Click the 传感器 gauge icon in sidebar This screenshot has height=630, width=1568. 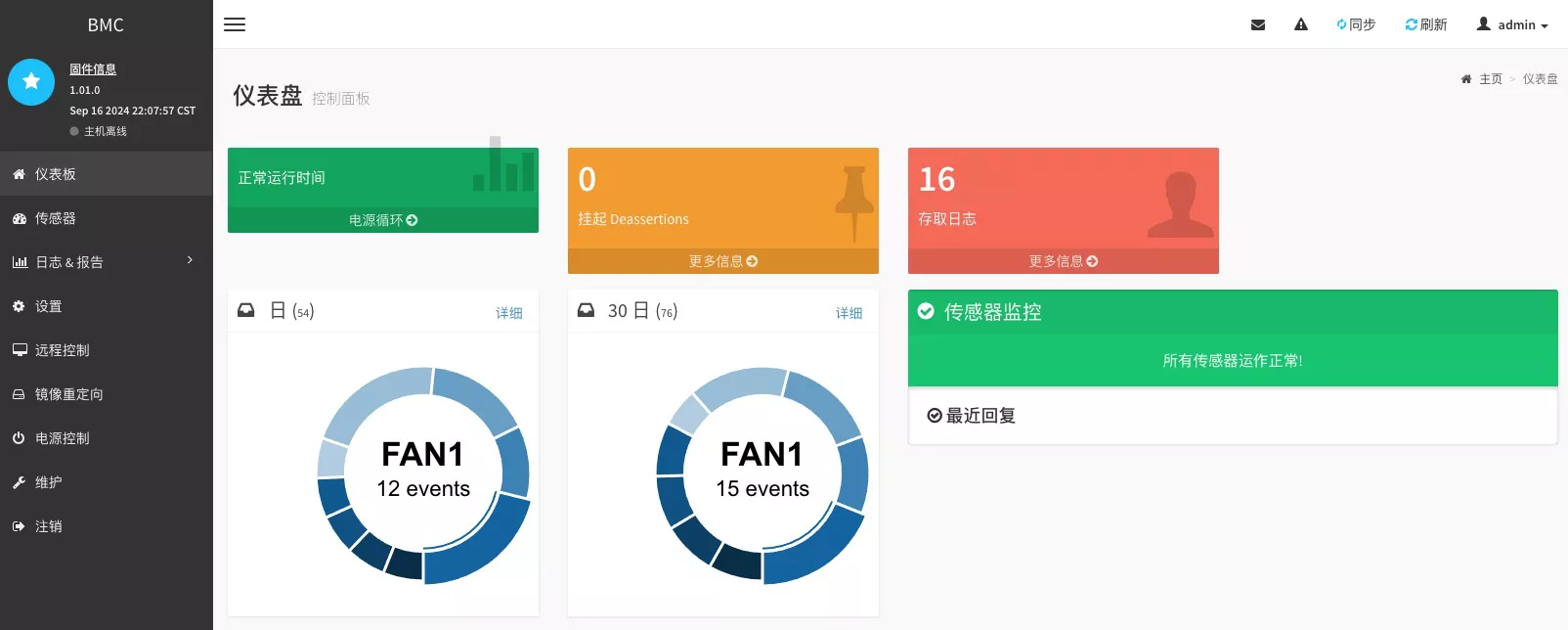click(x=19, y=218)
